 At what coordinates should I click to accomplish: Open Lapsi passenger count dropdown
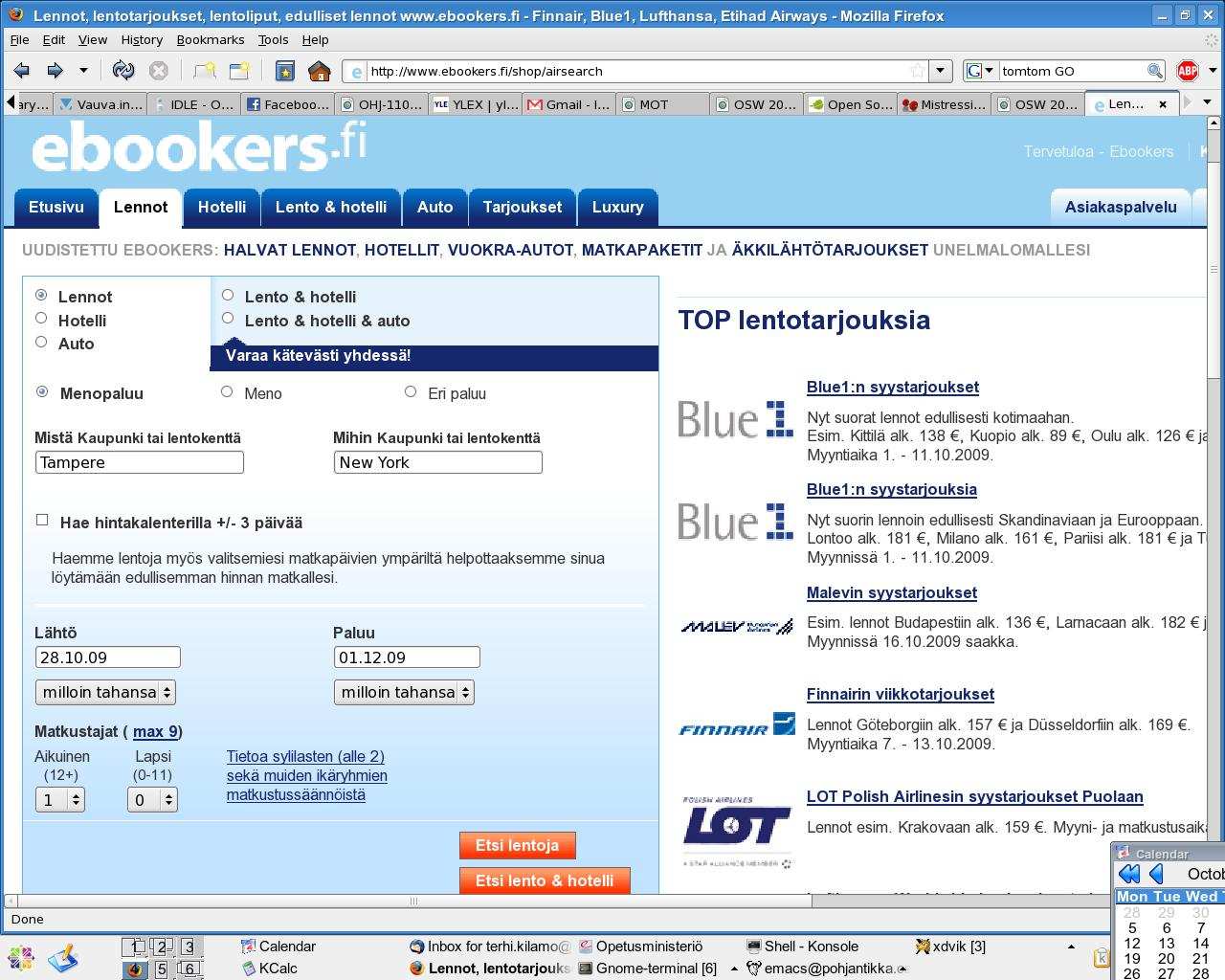click(x=153, y=799)
